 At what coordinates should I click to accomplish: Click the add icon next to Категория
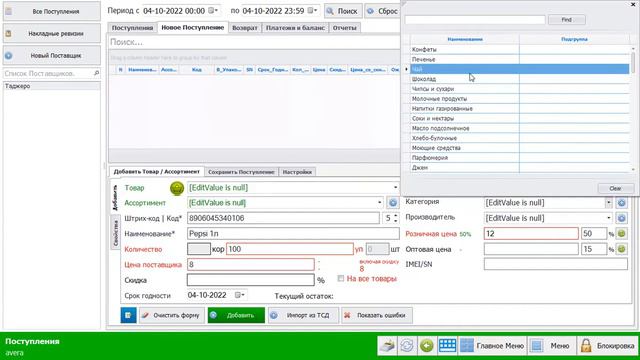click(x=621, y=203)
